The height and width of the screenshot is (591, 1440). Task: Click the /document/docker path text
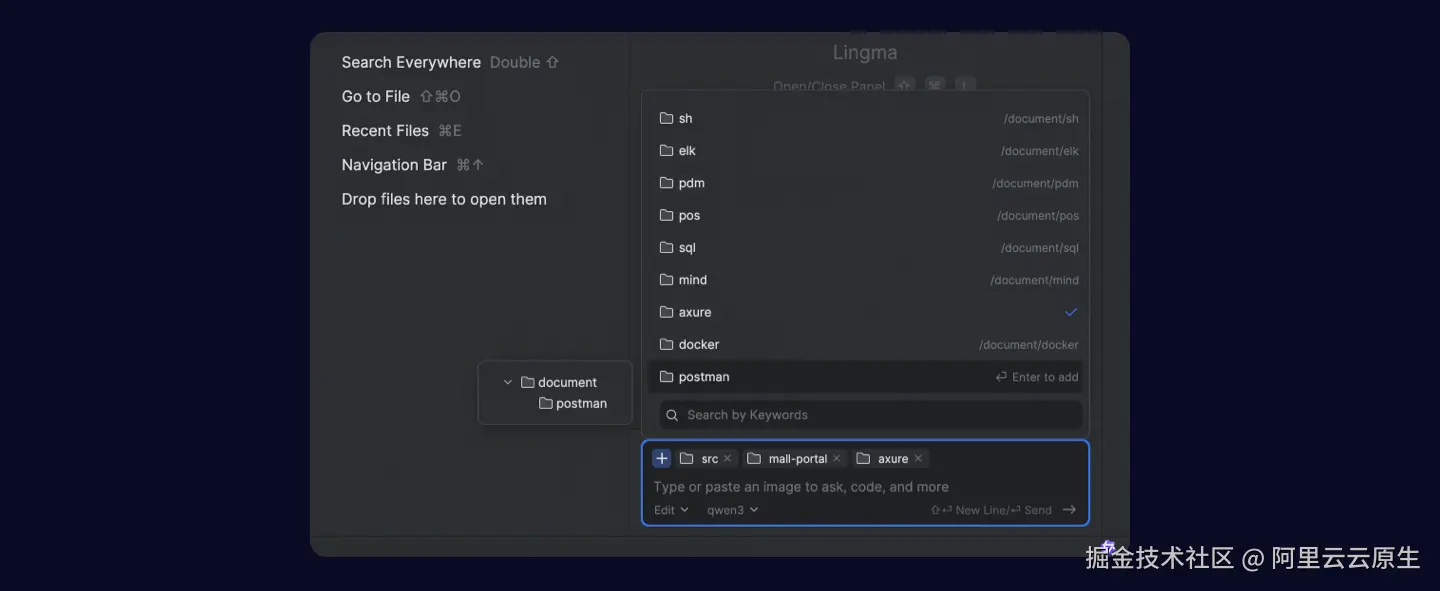tap(1029, 345)
